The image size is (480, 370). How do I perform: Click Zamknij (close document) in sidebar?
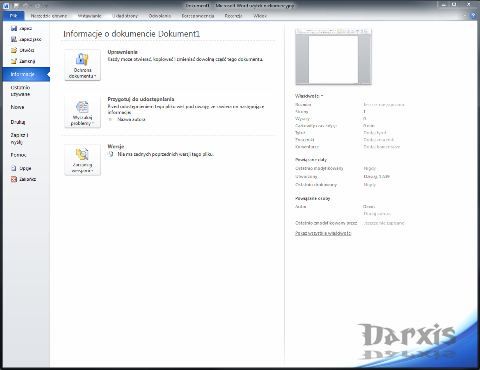23,61
